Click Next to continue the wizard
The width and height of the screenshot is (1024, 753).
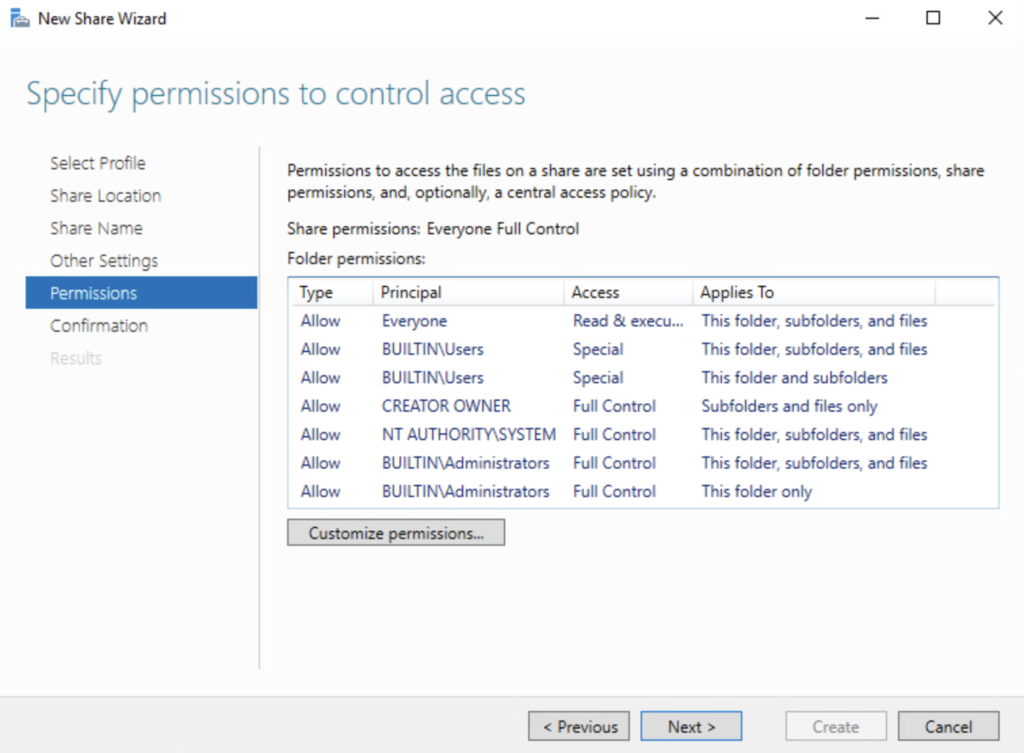[691, 727]
